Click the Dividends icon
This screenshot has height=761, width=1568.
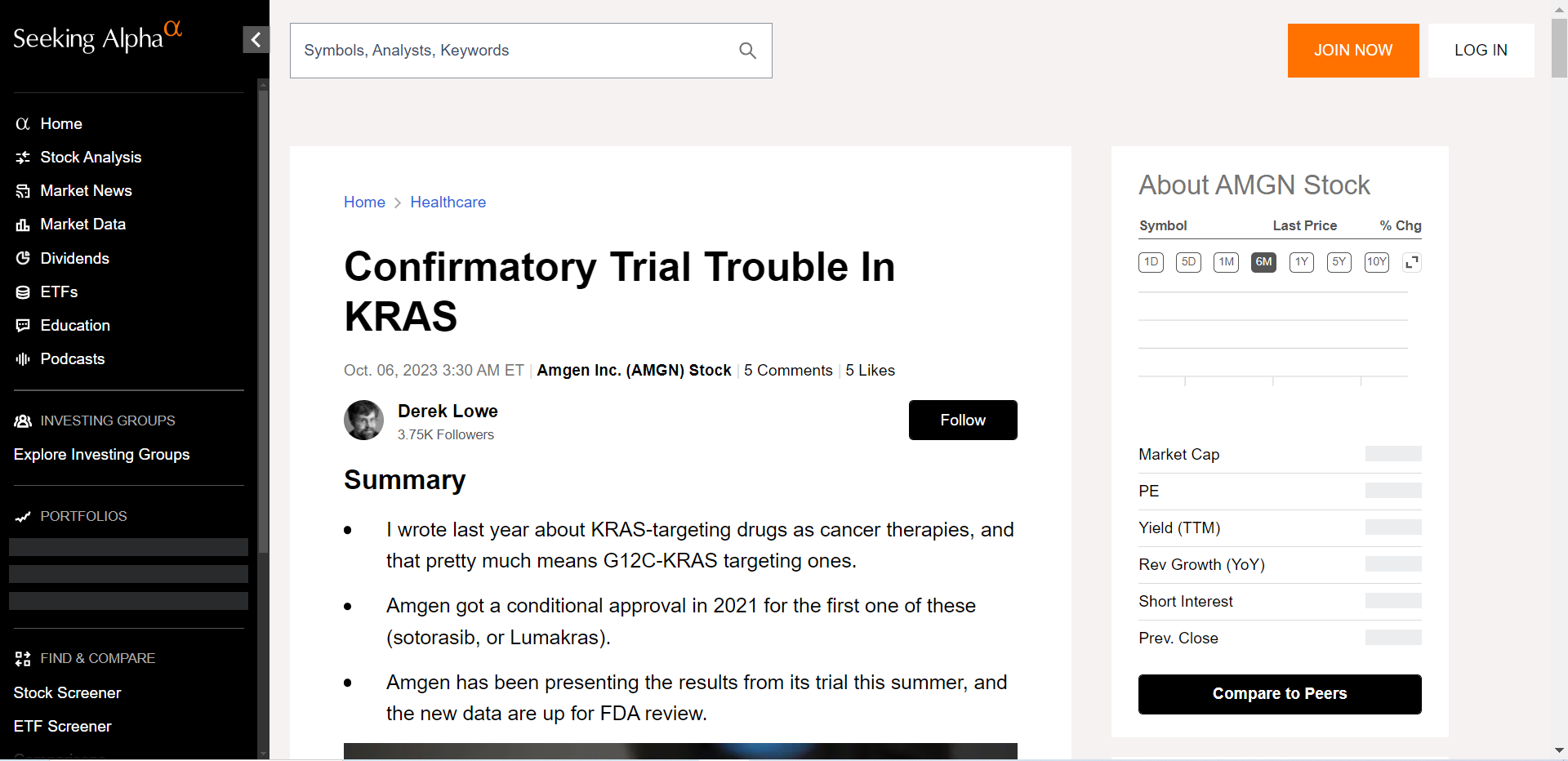pos(23,259)
